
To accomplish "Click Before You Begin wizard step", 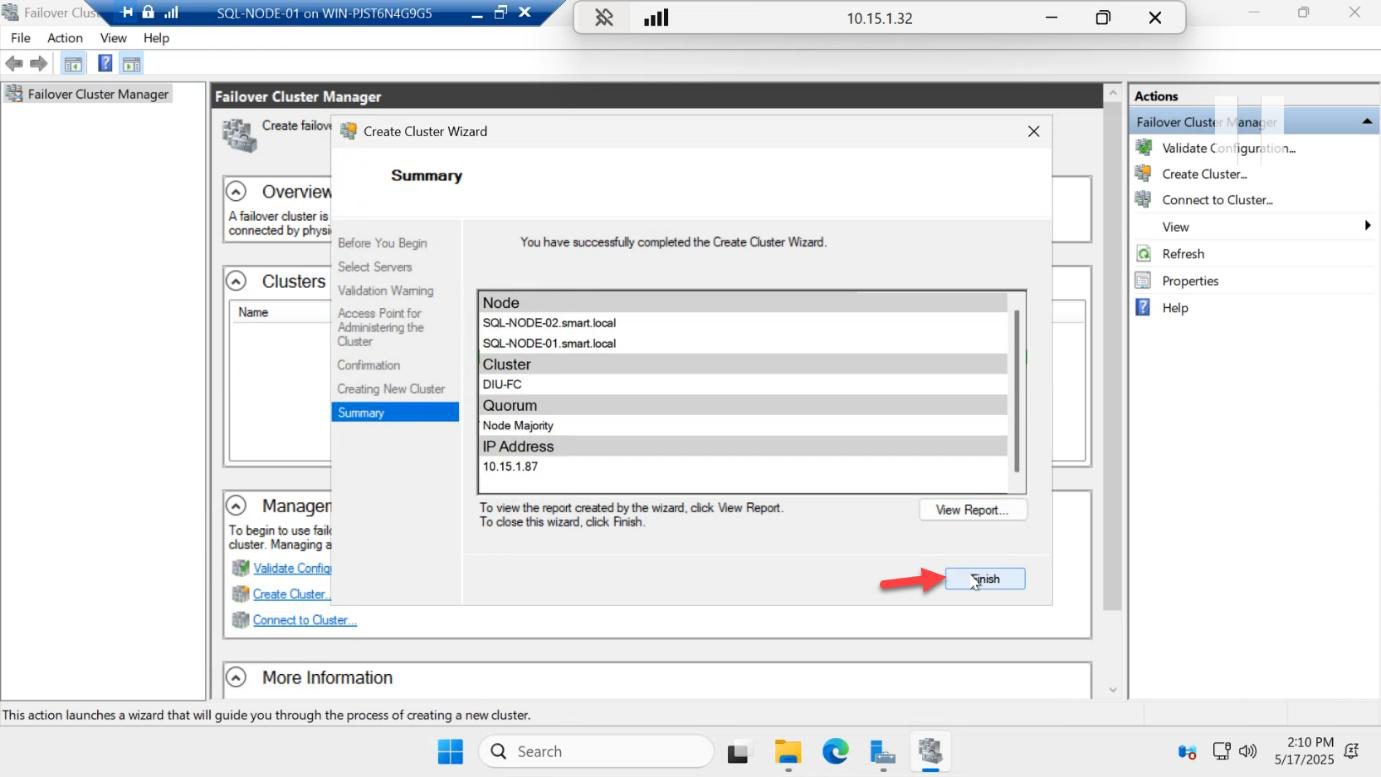I will click(382, 243).
